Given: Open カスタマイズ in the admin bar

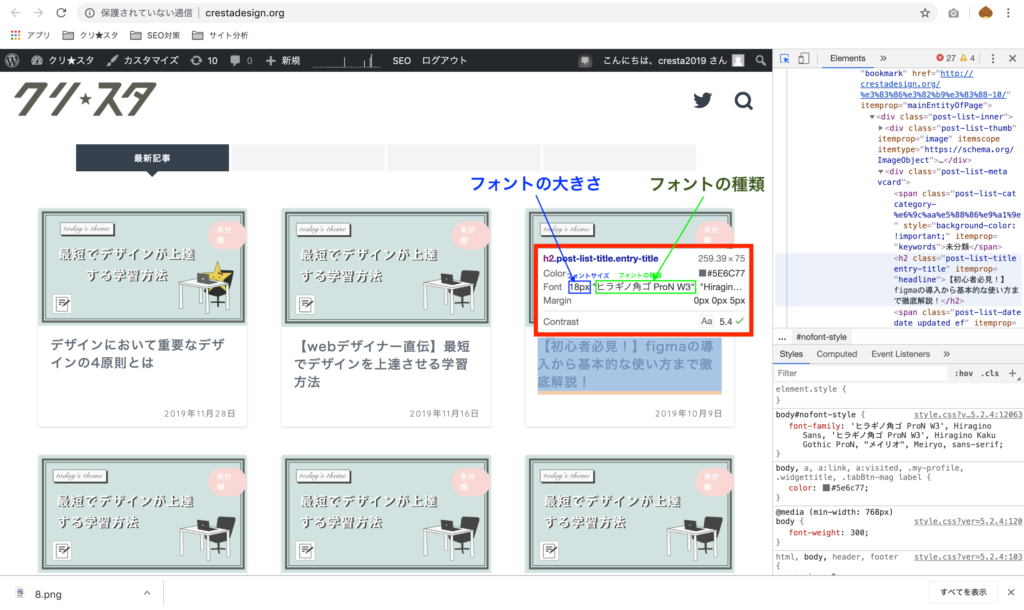Looking at the screenshot, I should 143,61.
